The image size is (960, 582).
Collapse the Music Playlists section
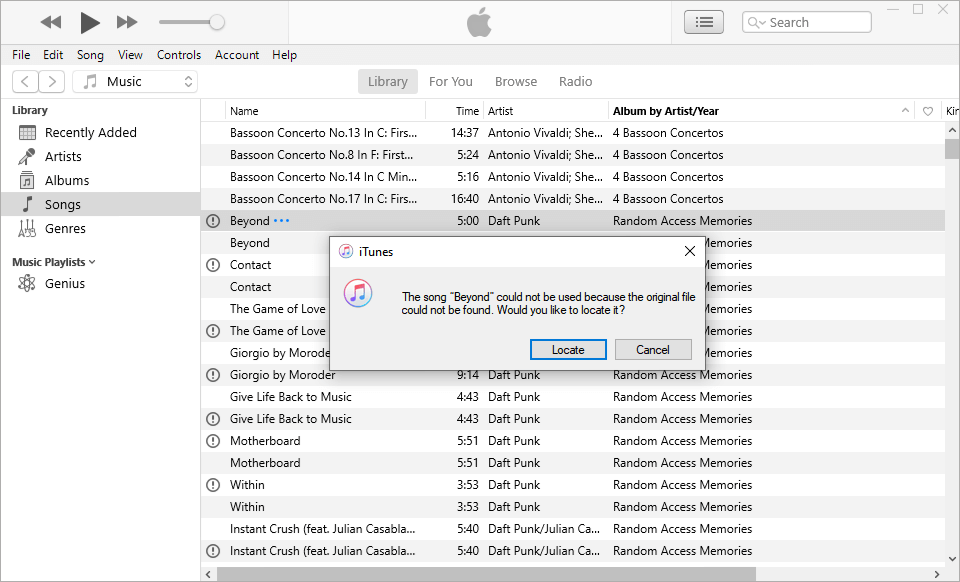[93, 262]
